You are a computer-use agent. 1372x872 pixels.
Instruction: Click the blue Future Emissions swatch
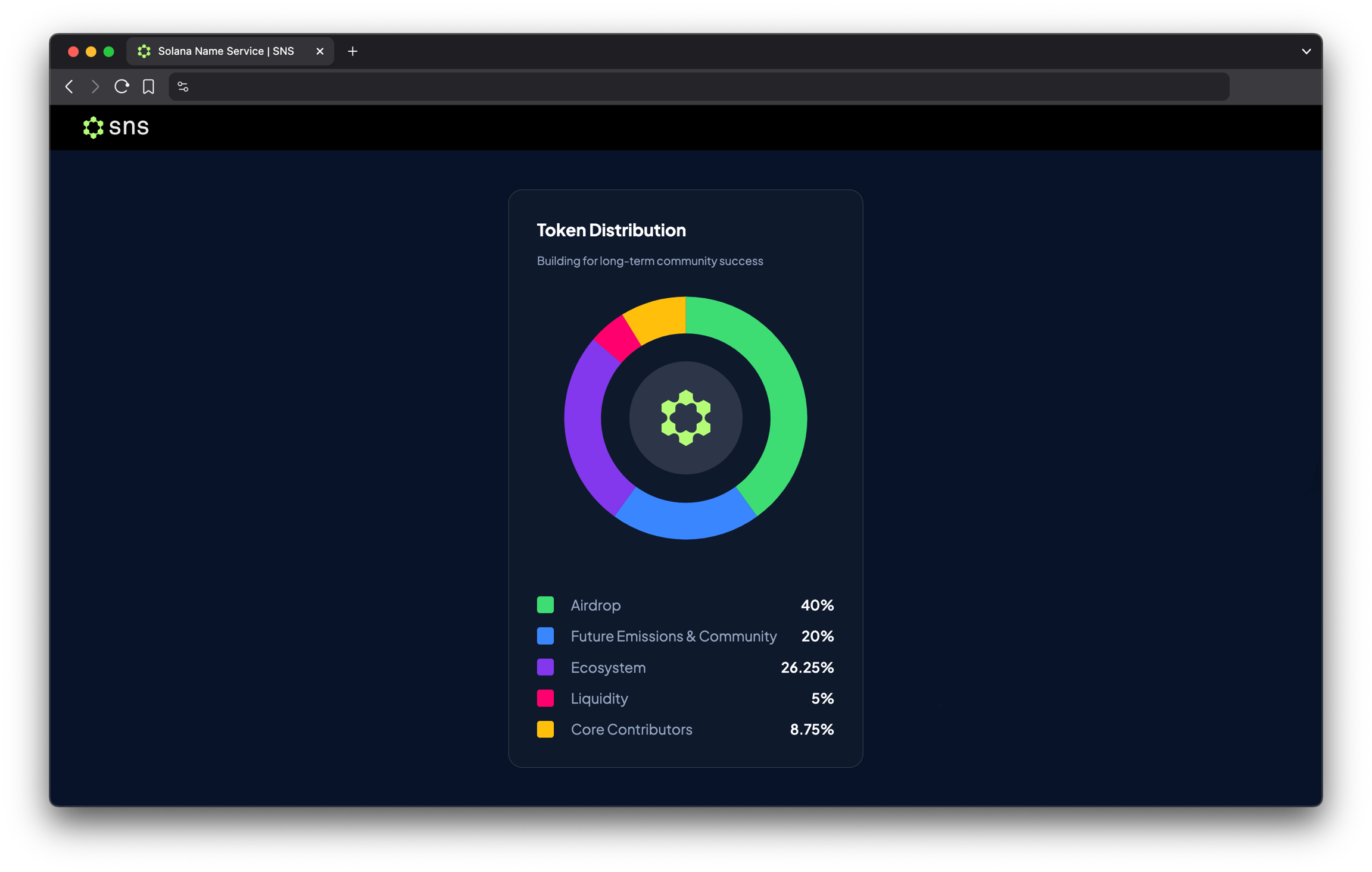click(545, 636)
